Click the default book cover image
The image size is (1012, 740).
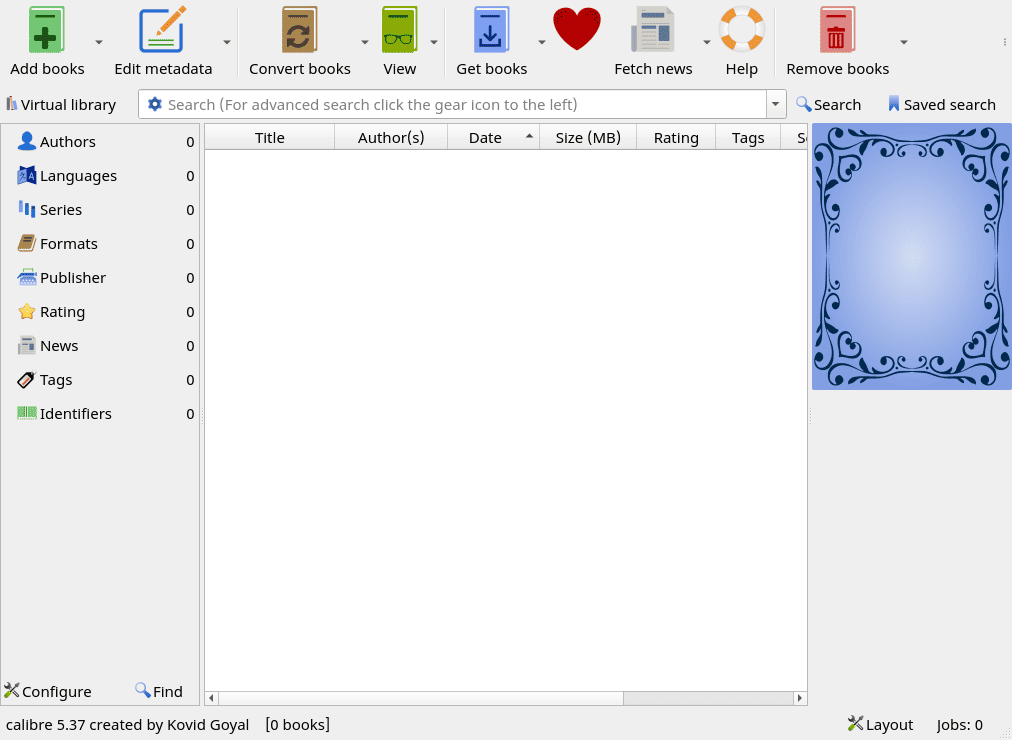911,257
